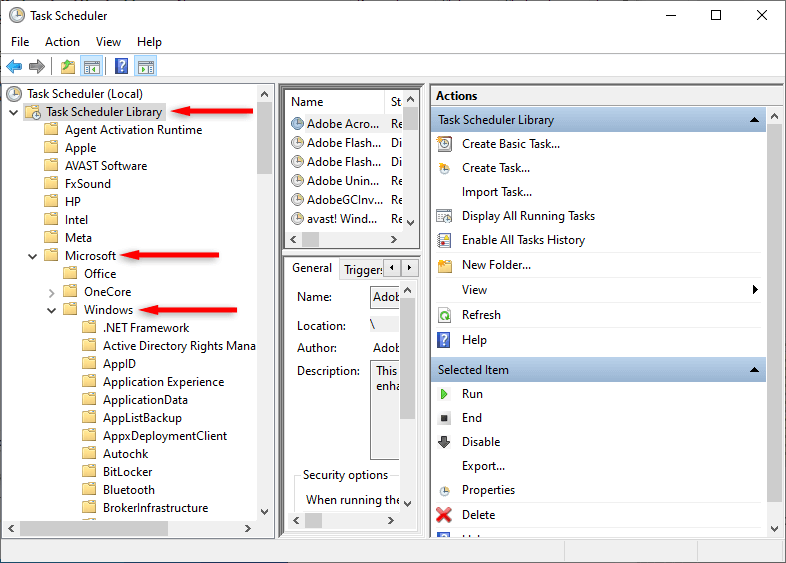
Task: Click the Create Task icon
Action: (444, 168)
